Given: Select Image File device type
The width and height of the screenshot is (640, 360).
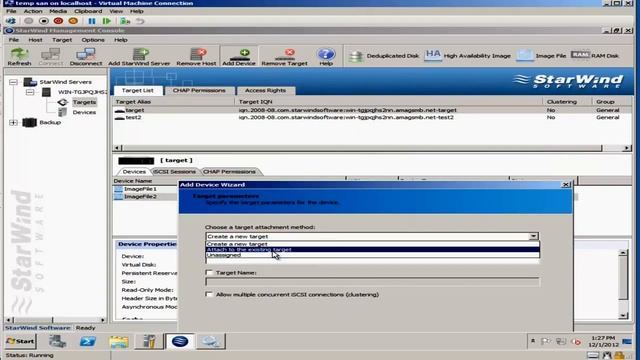Looking at the screenshot, I should coord(541,56).
